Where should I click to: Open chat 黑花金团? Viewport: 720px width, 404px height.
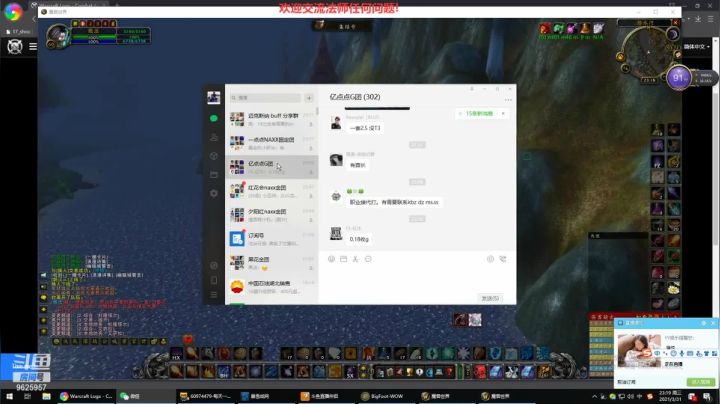click(x=271, y=263)
